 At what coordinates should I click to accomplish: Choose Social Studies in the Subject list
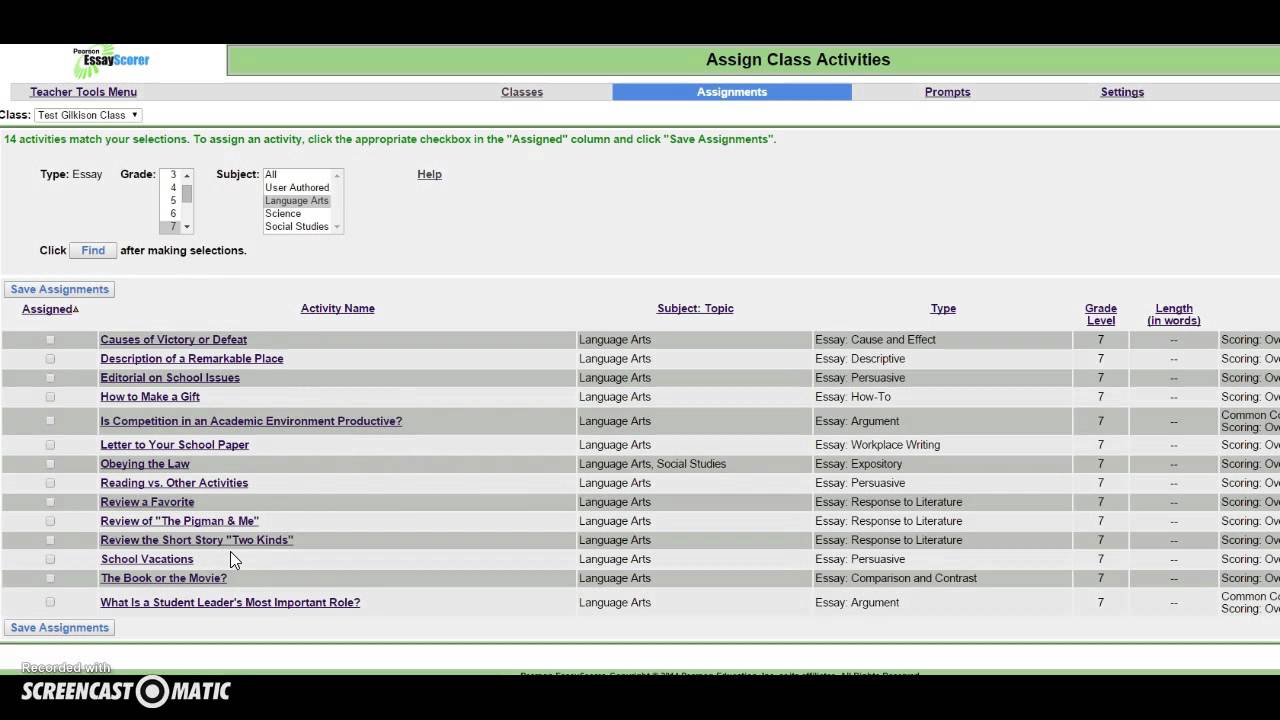point(297,227)
